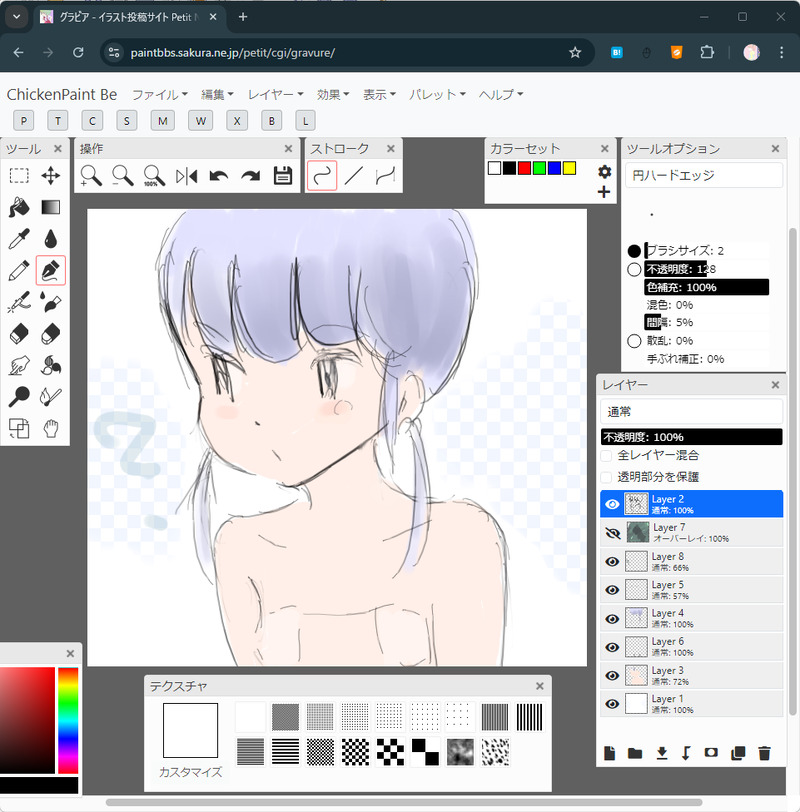
Task: Reset zoom to 100%
Action: (x=154, y=176)
